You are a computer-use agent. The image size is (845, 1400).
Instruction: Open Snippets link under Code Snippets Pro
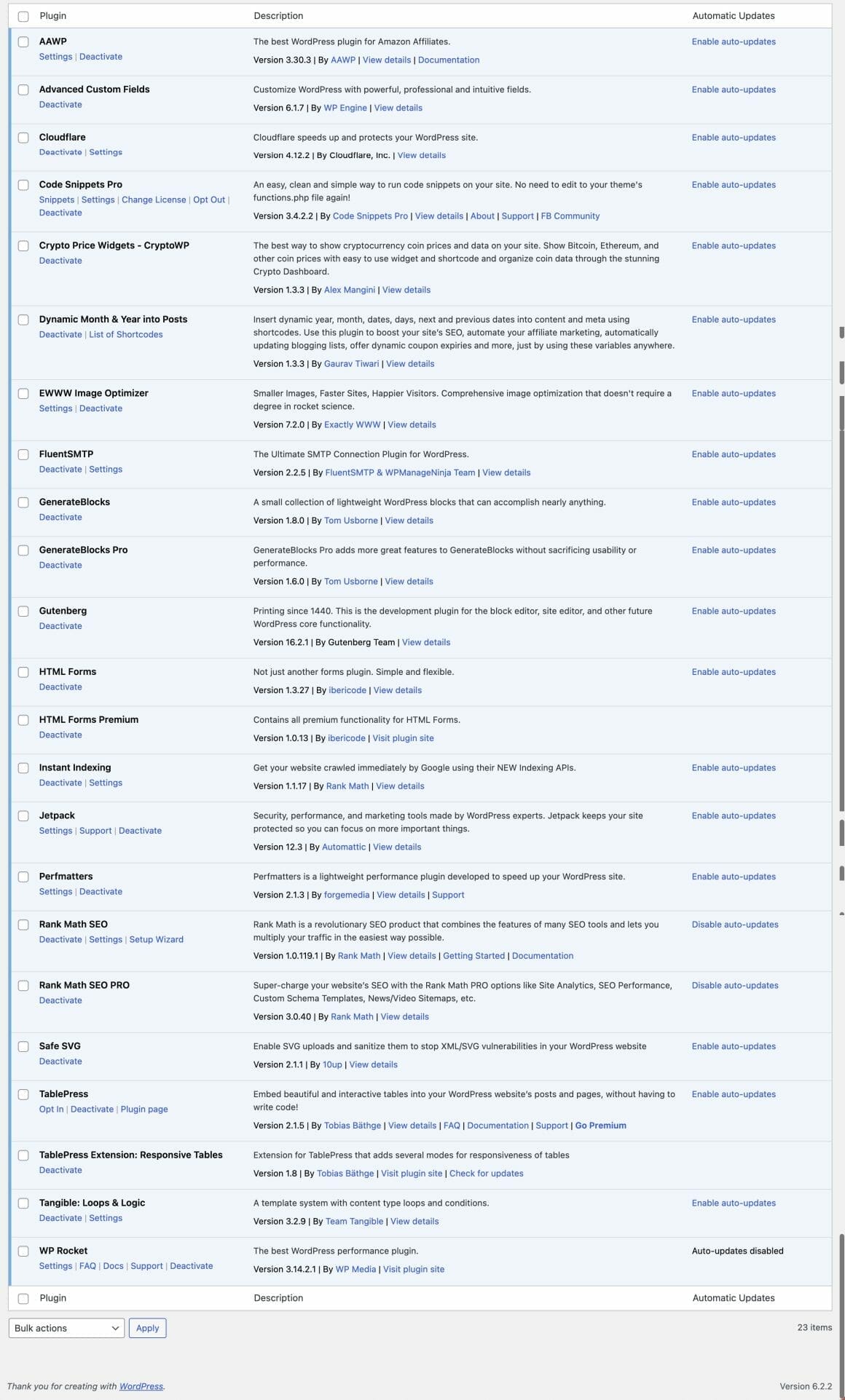(57, 199)
